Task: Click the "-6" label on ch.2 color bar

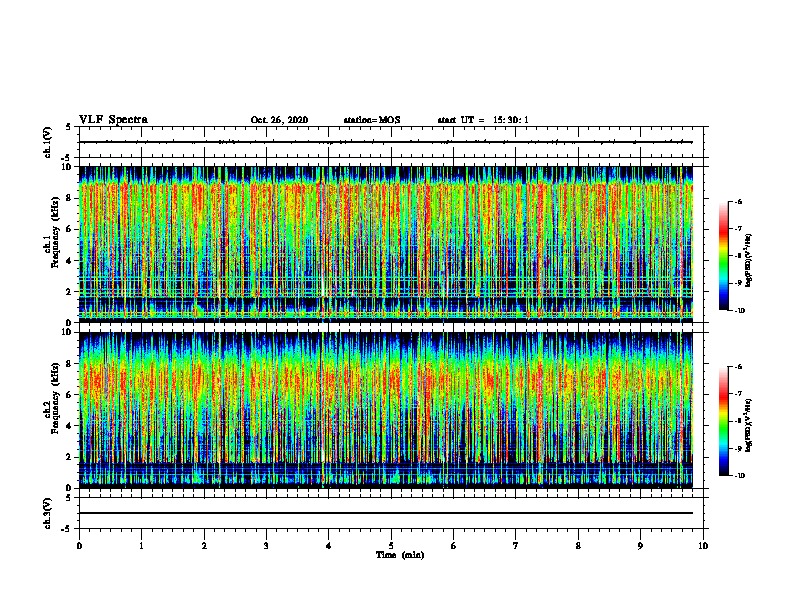Action: tap(738, 367)
